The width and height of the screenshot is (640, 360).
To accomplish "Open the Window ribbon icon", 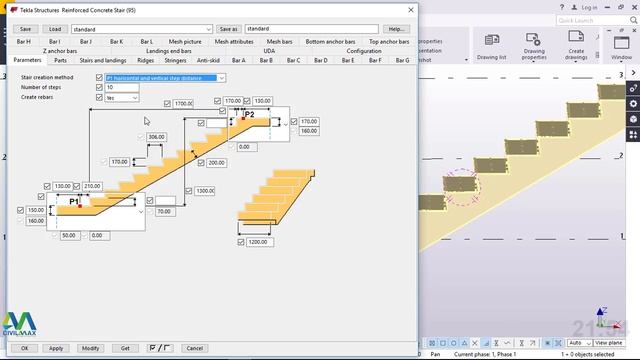I will click(621, 43).
